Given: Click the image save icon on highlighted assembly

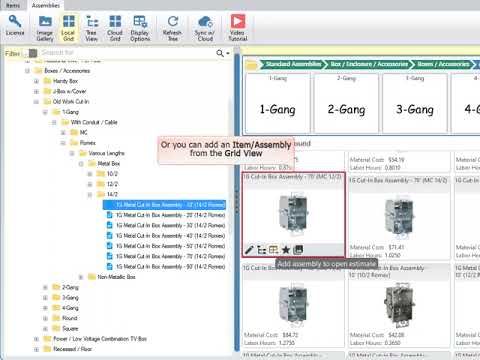Looking at the screenshot, I should [x=298, y=250].
